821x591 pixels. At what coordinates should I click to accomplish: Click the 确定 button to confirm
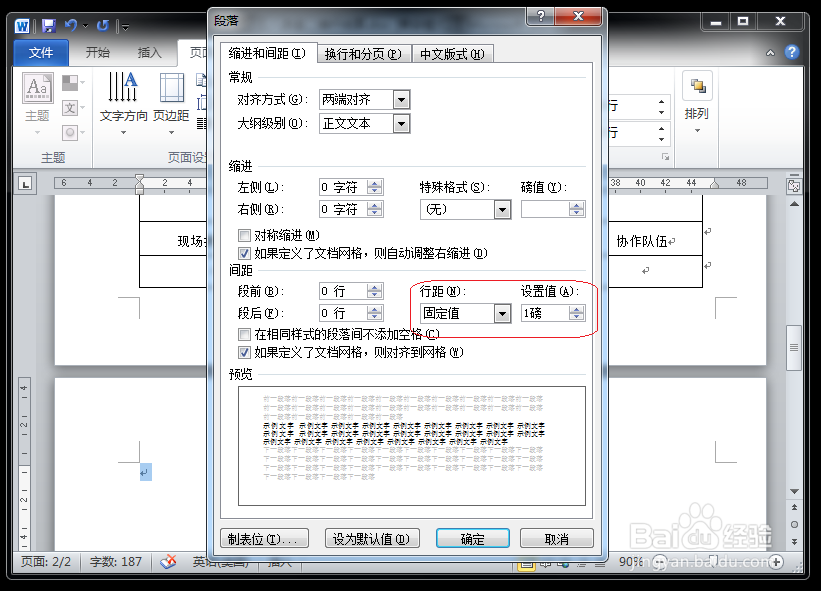click(472, 538)
